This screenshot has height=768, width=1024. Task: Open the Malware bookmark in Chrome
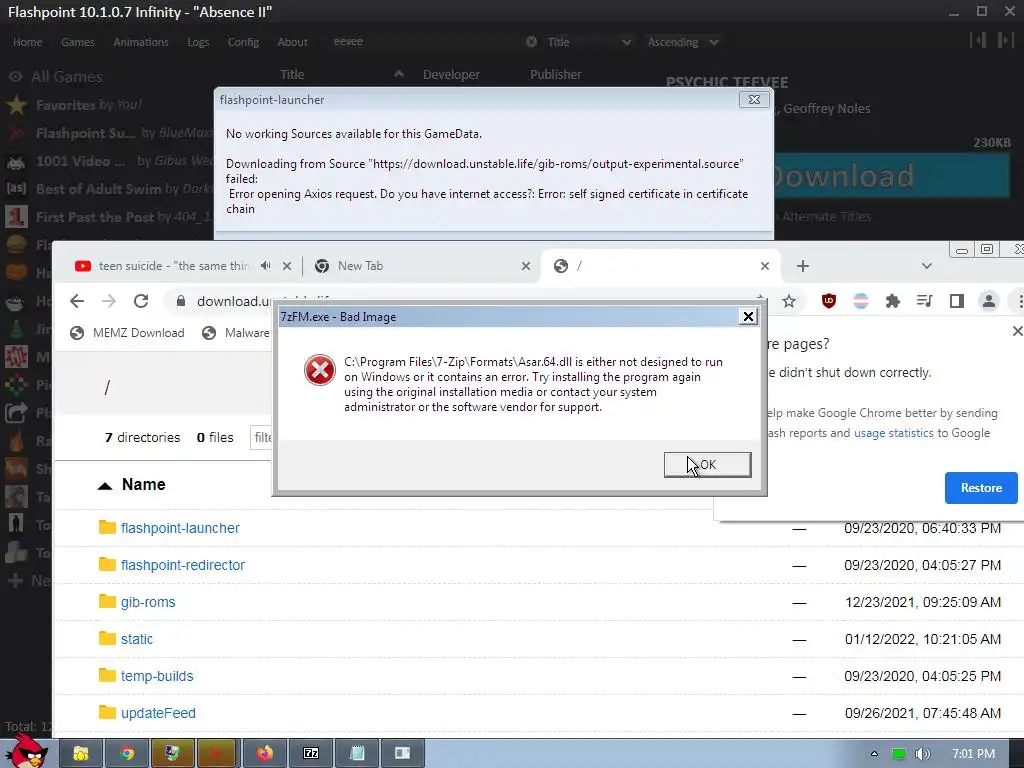point(236,333)
